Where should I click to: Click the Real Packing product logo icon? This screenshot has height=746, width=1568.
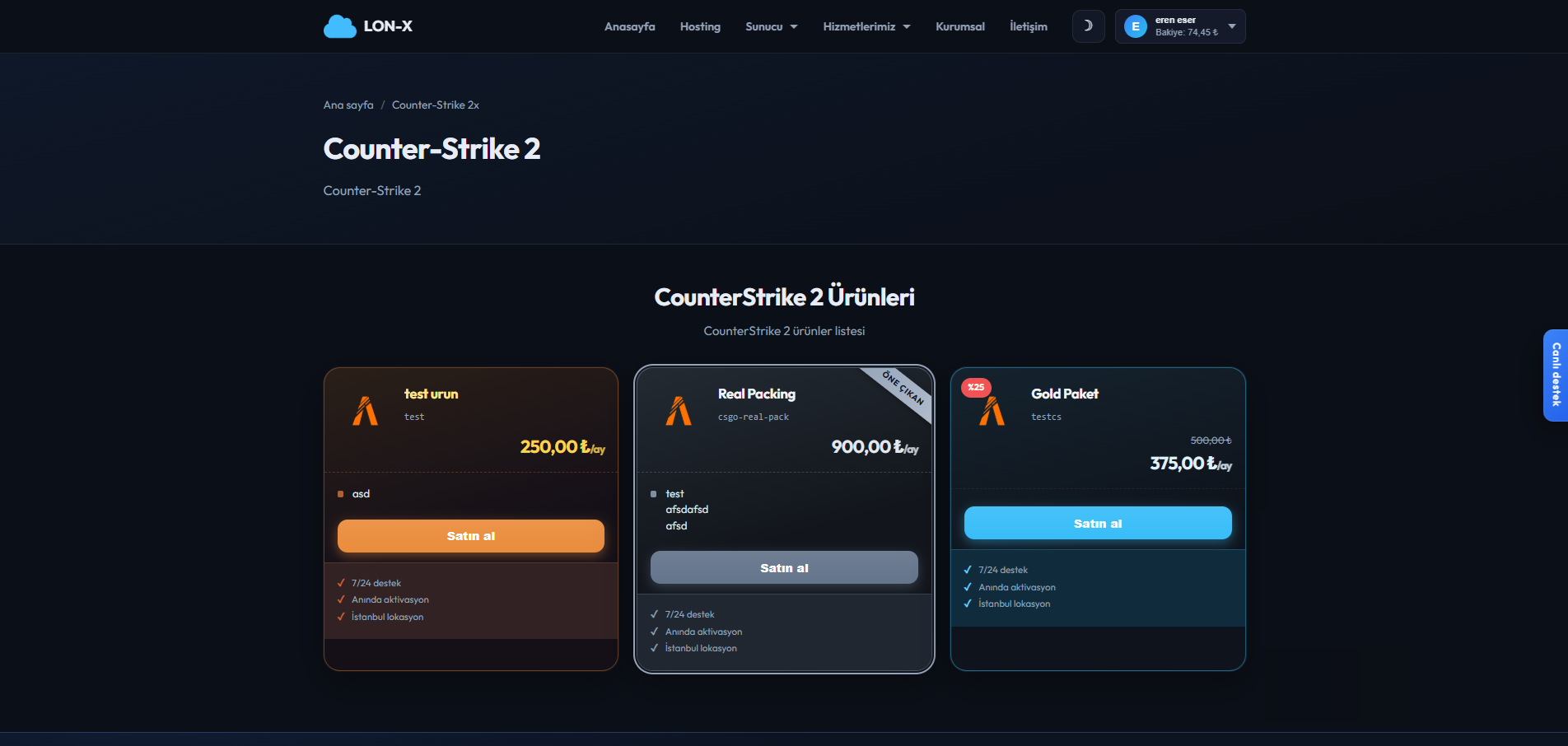[679, 411]
